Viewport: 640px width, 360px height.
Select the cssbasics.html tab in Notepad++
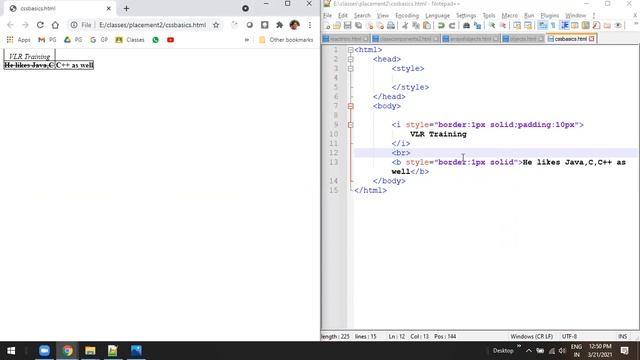click(570, 39)
